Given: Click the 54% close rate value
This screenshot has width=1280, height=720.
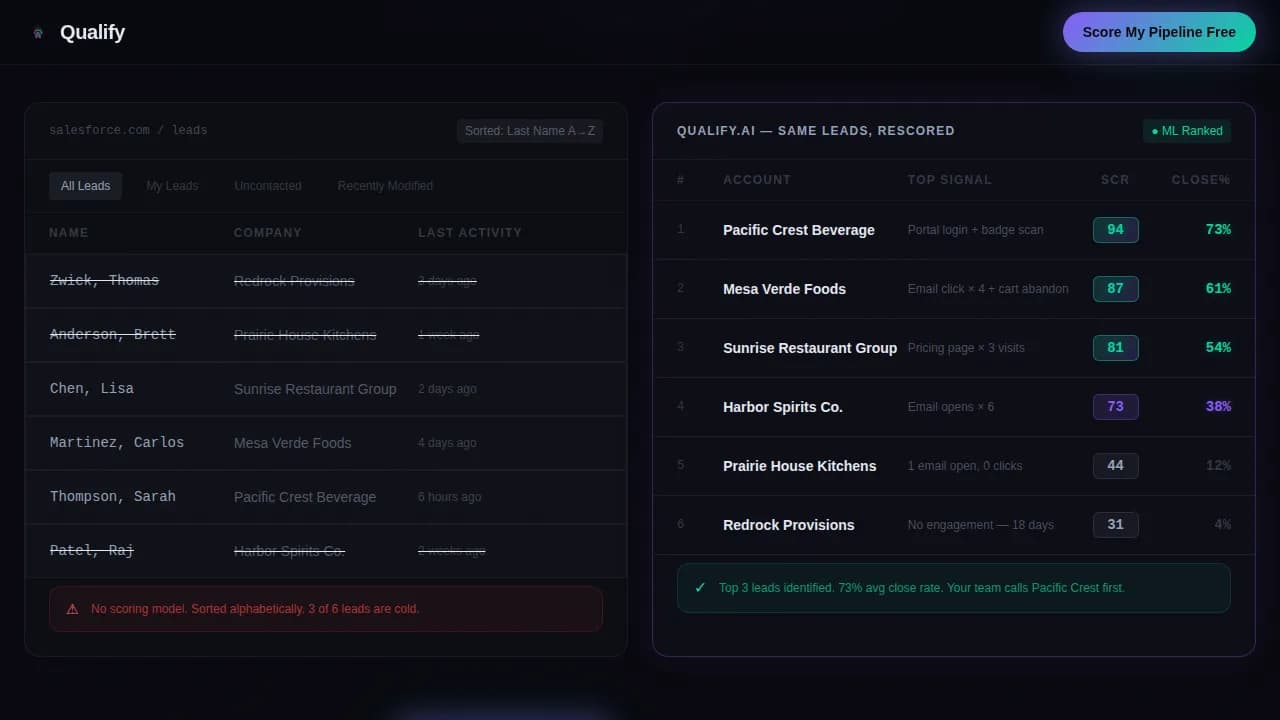Looking at the screenshot, I should pos(1218,348).
